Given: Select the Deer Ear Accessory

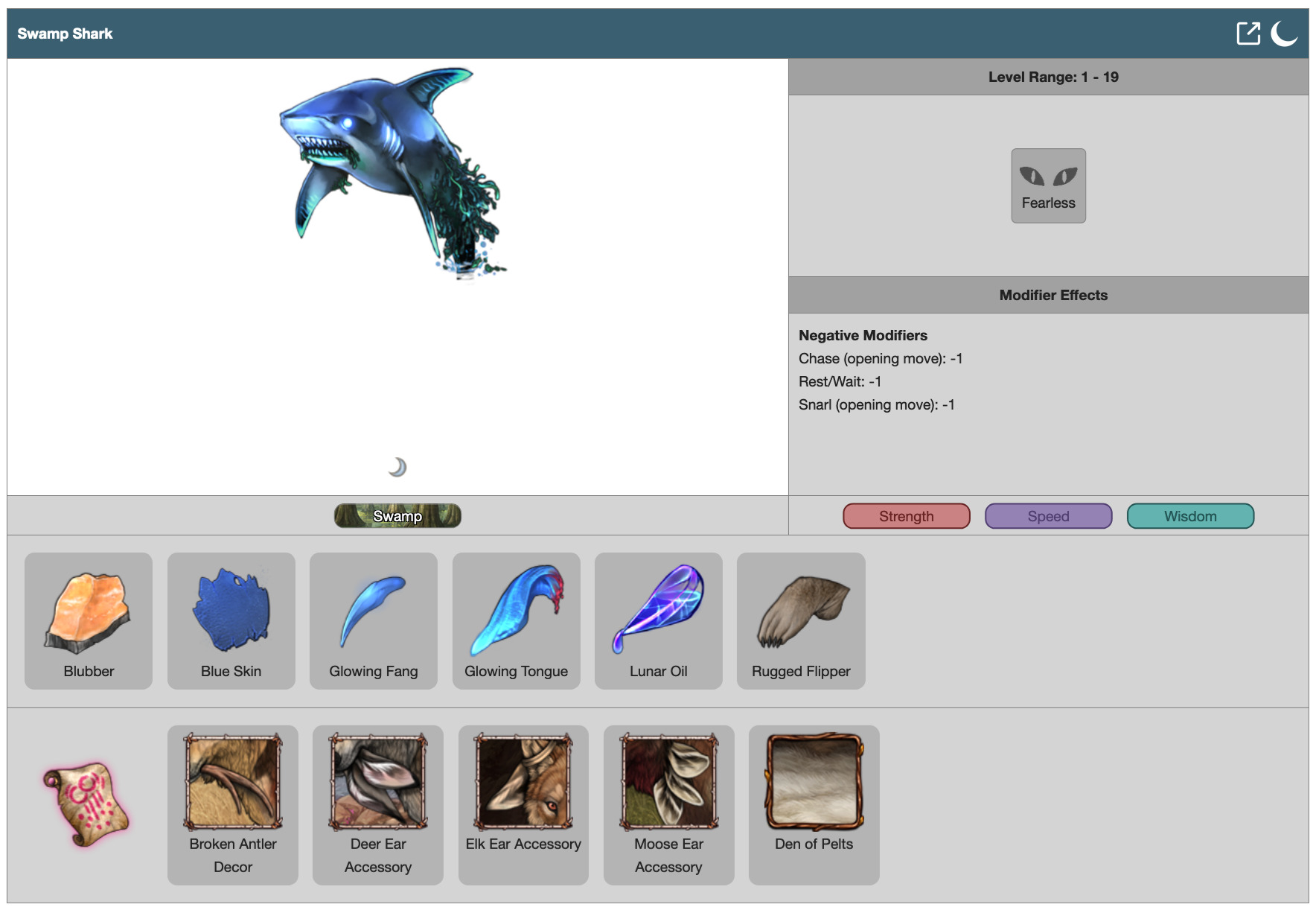Looking at the screenshot, I should click(x=378, y=804).
